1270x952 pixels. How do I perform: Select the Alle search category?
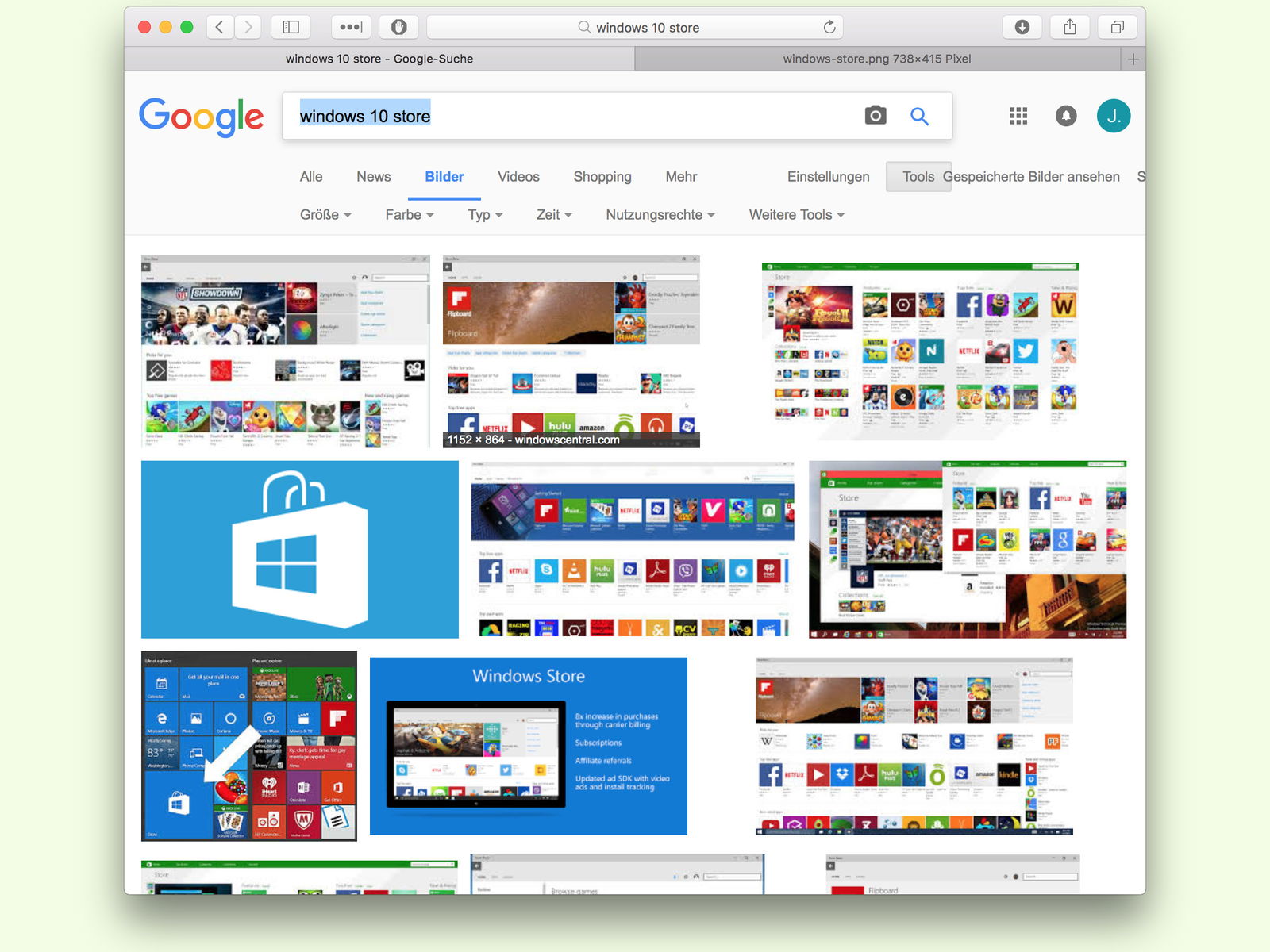[x=311, y=177]
